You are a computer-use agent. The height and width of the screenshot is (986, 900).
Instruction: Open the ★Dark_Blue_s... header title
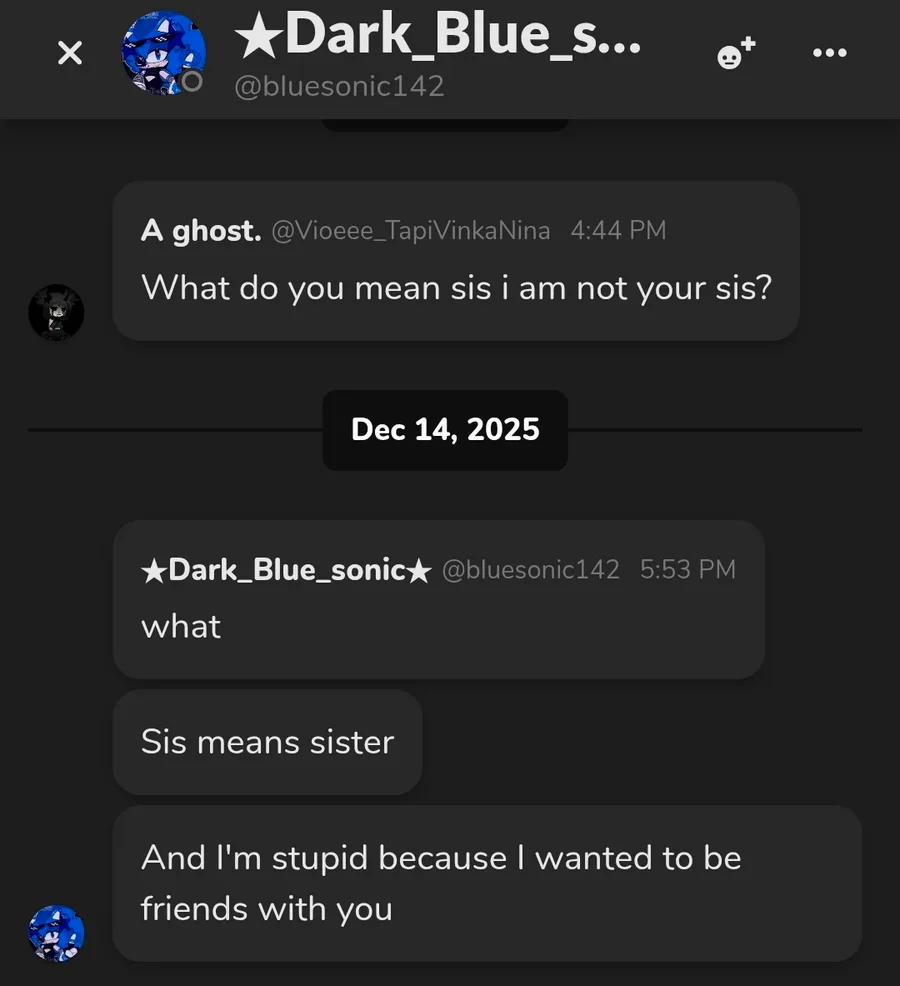(x=438, y=38)
